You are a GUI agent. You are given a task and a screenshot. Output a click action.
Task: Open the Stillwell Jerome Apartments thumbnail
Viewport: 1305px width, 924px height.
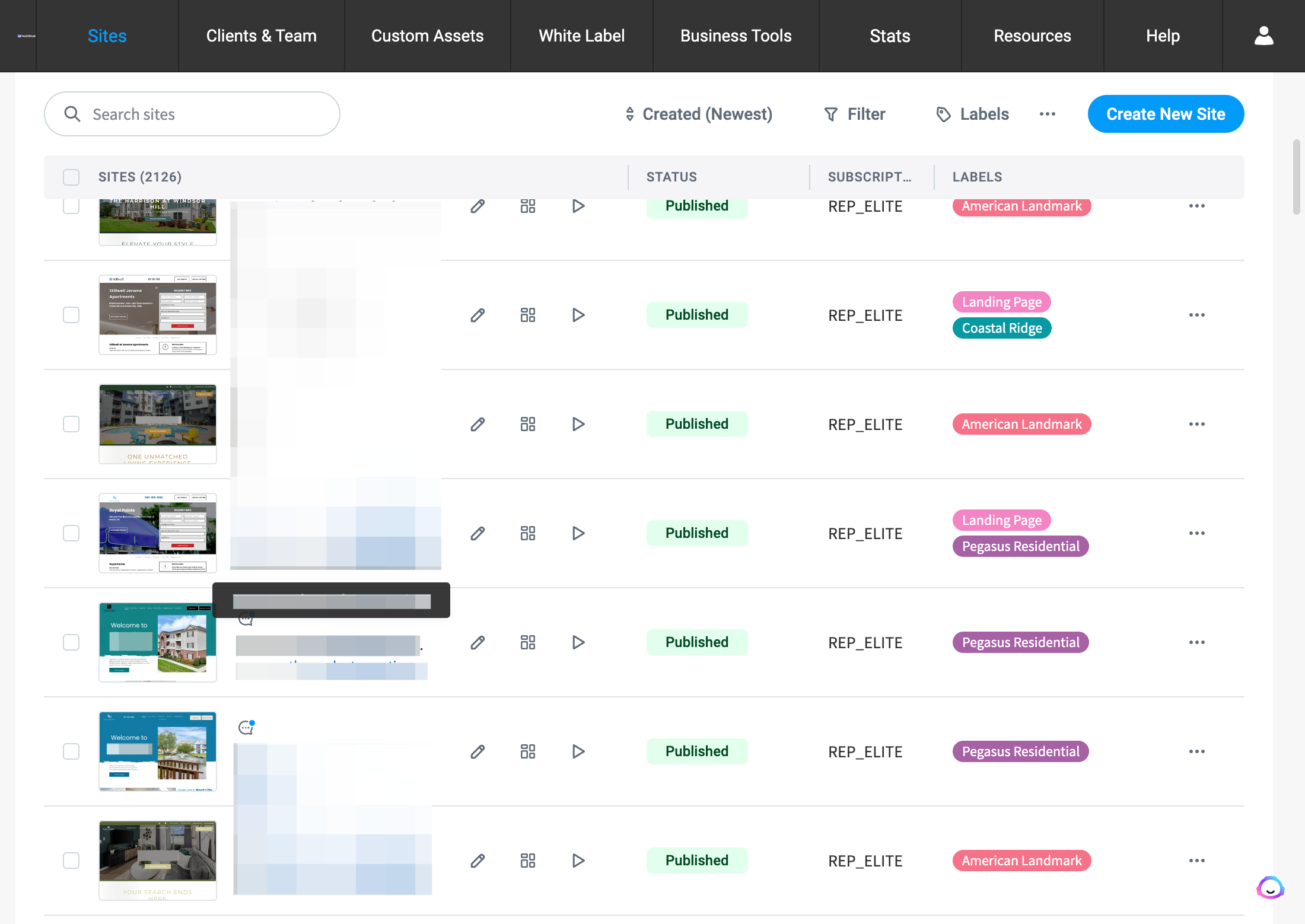(158, 315)
